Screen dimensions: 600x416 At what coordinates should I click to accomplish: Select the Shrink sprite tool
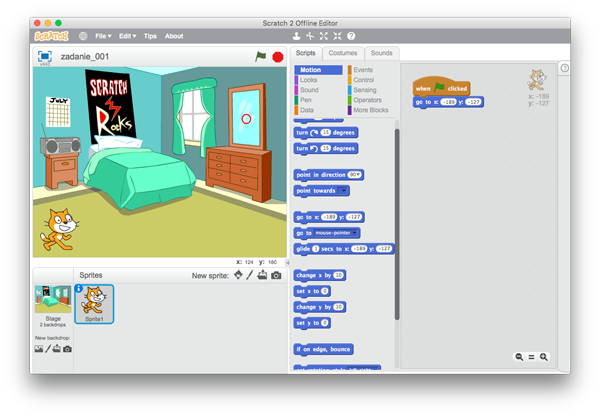tap(337, 36)
